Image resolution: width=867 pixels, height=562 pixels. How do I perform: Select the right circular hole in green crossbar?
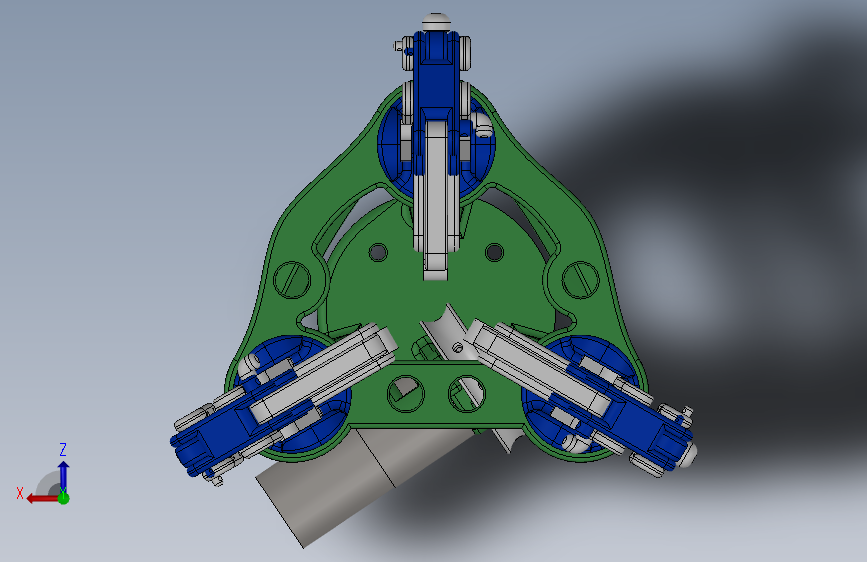coord(466,393)
